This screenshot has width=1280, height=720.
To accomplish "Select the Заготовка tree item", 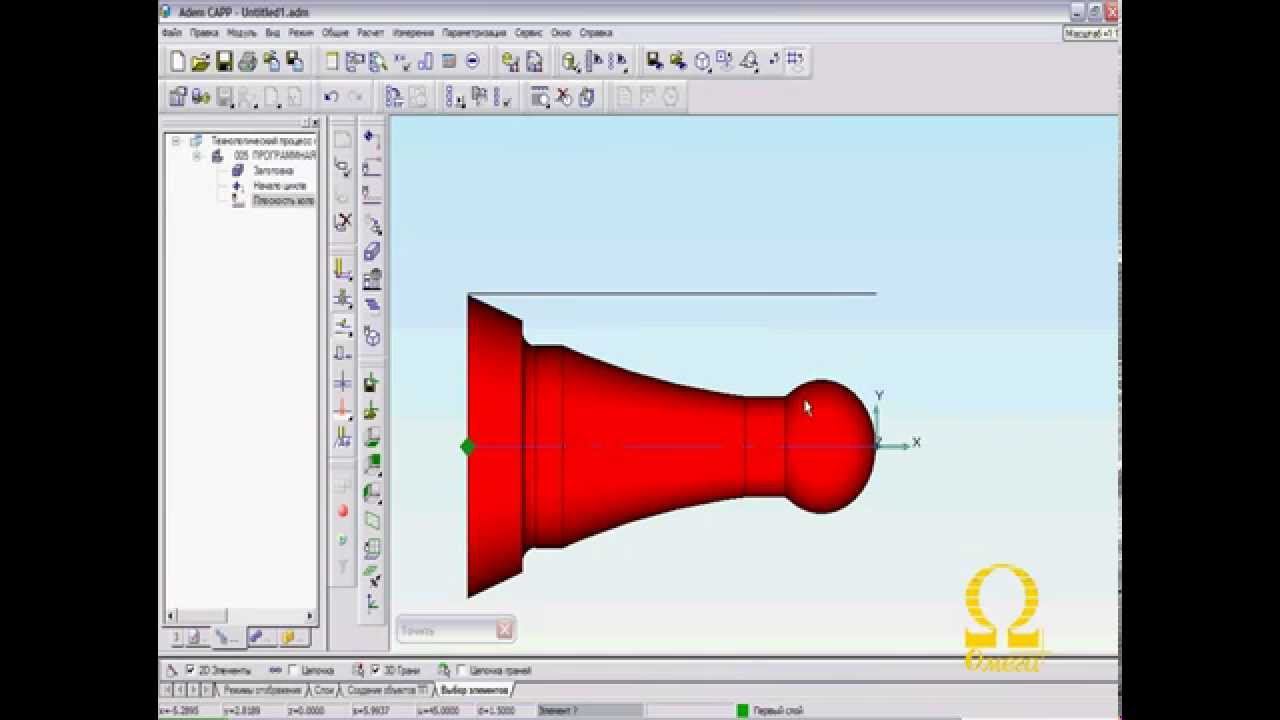I will point(272,171).
